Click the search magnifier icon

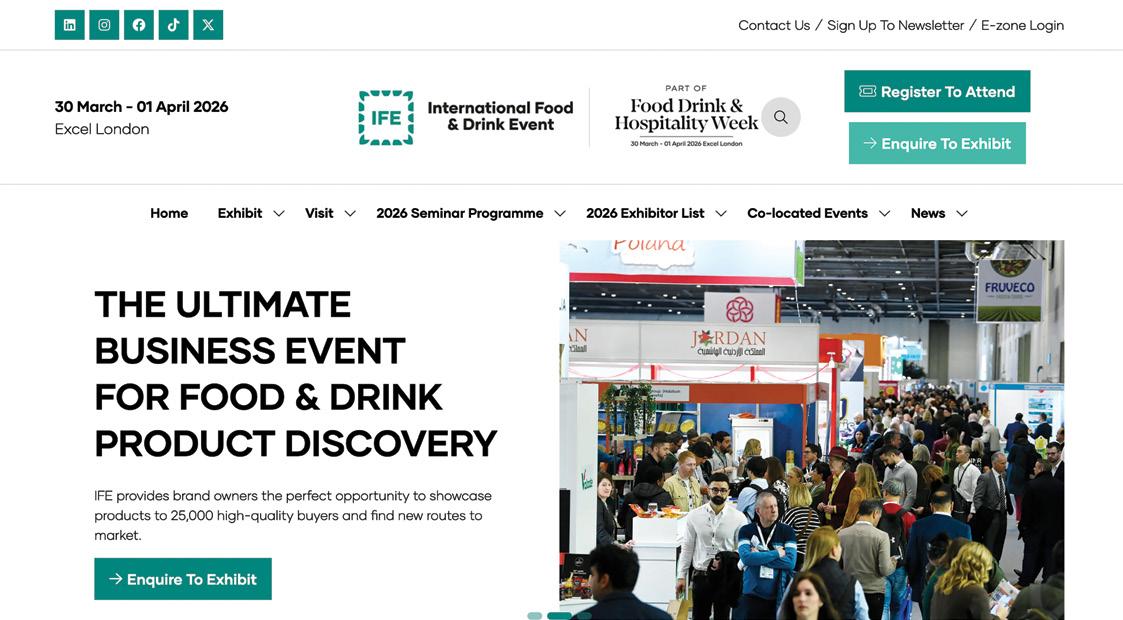pyautogui.click(x=781, y=117)
